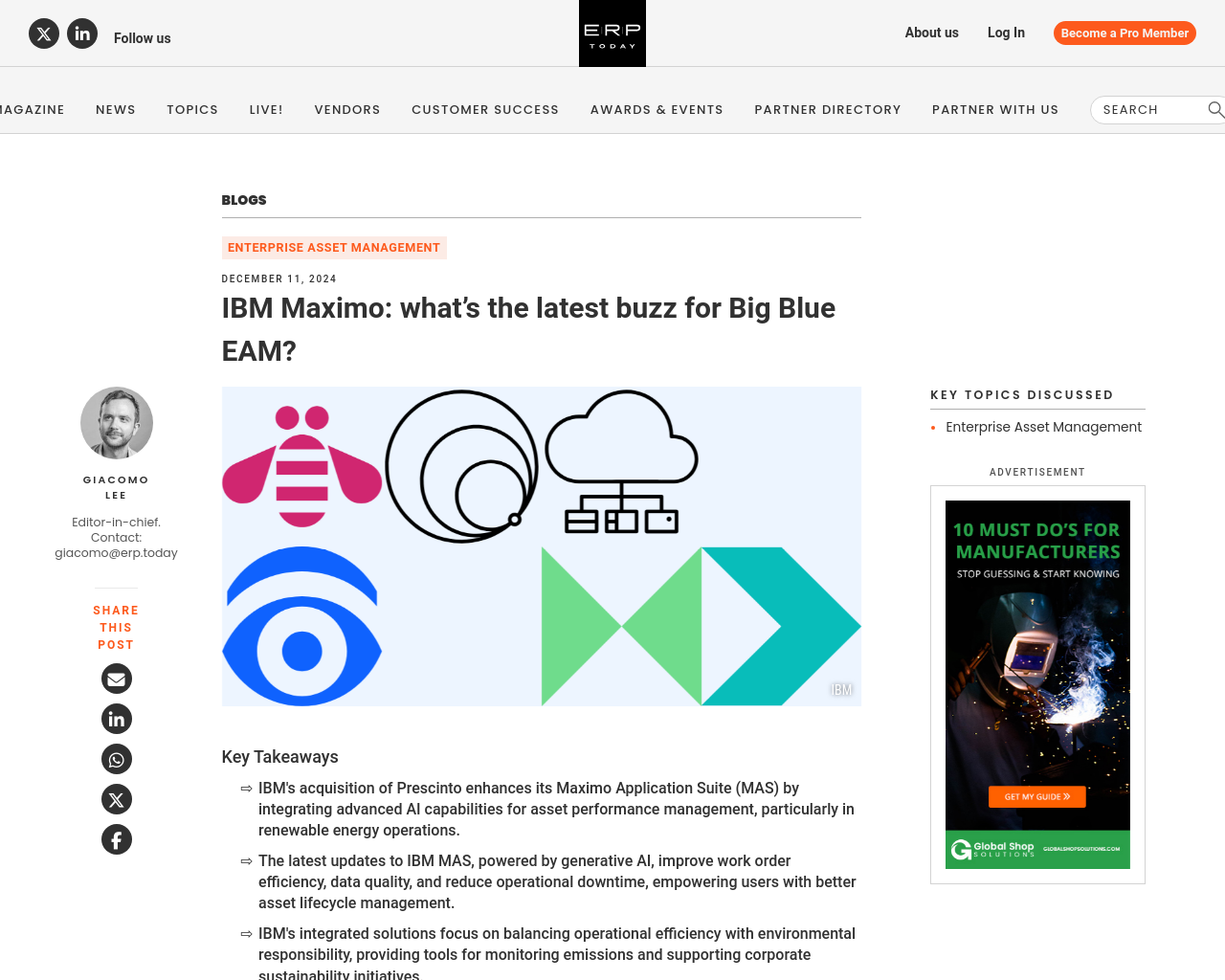Share this post on Facebook
The image size is (1225, 980).
[x=117, y=839]
